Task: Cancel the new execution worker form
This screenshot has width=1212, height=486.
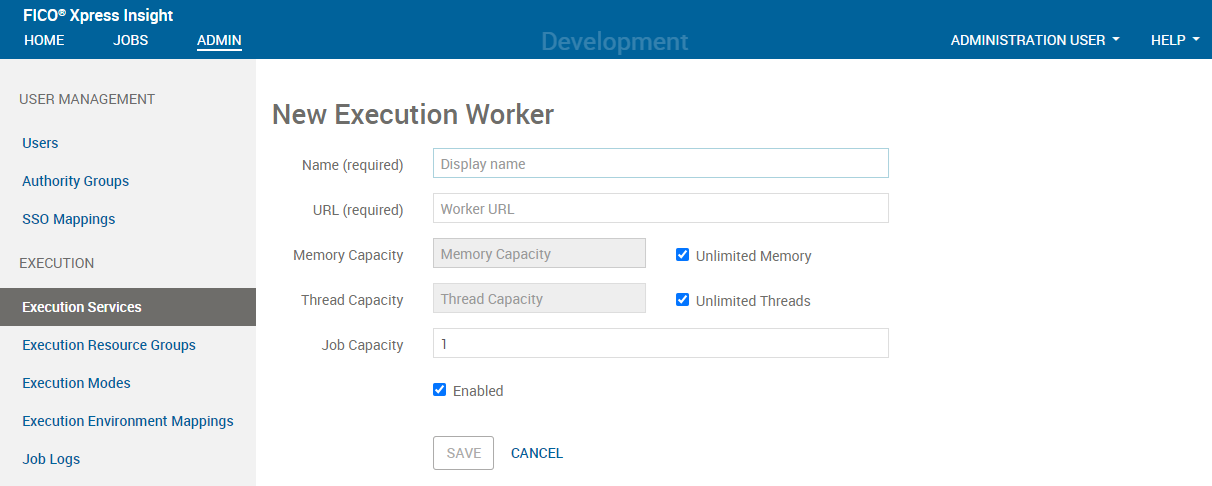Action: (537, 453)
